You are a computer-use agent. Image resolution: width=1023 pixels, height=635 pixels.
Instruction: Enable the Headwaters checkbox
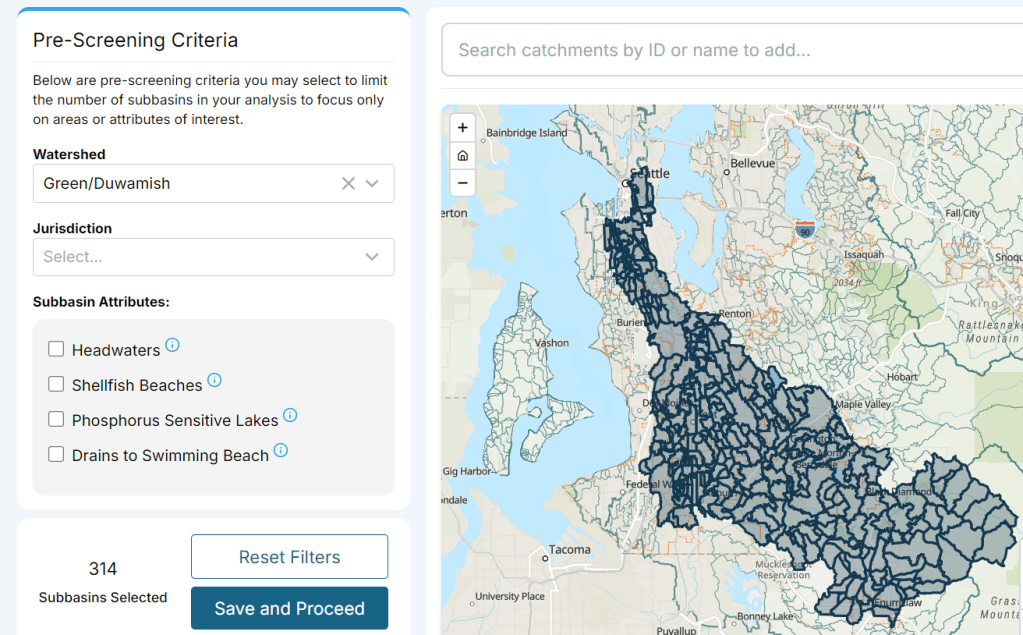click(x=57, y=349)
